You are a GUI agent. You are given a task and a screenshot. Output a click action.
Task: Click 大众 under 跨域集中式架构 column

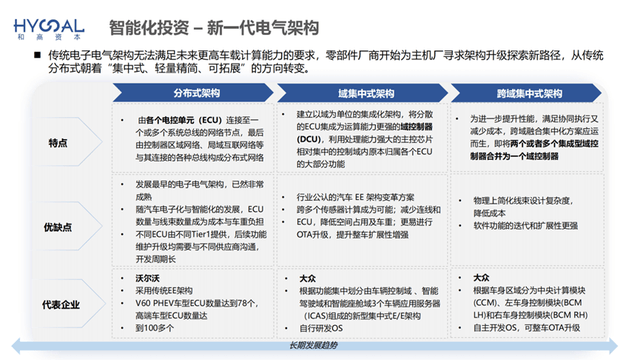pyautogui.click(x=481, y=278)
